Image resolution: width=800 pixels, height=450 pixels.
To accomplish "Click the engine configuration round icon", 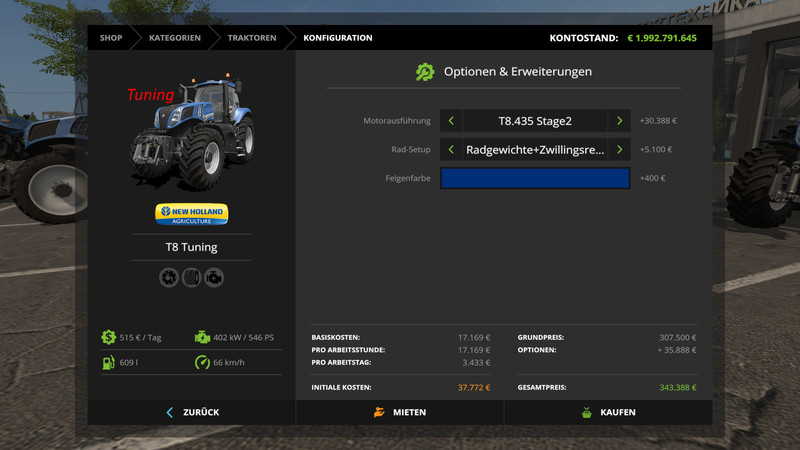I will click(214, 278).
